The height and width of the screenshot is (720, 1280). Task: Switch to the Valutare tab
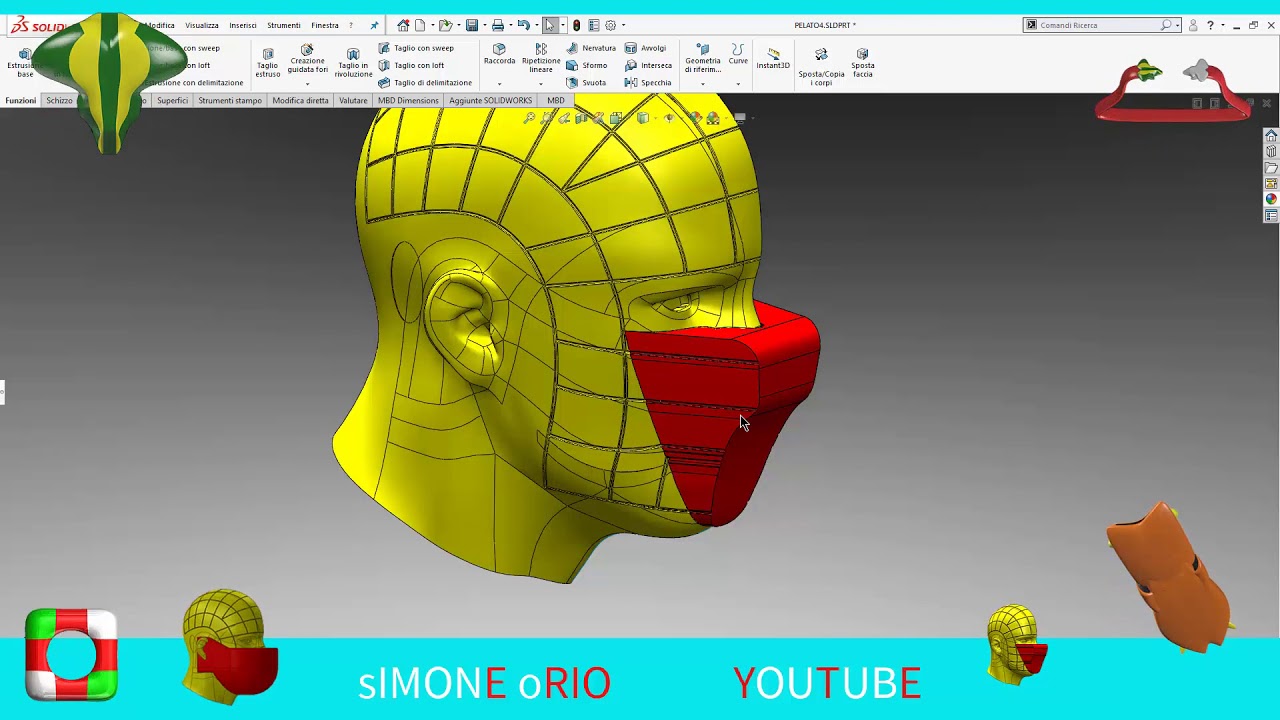[353, 100]
